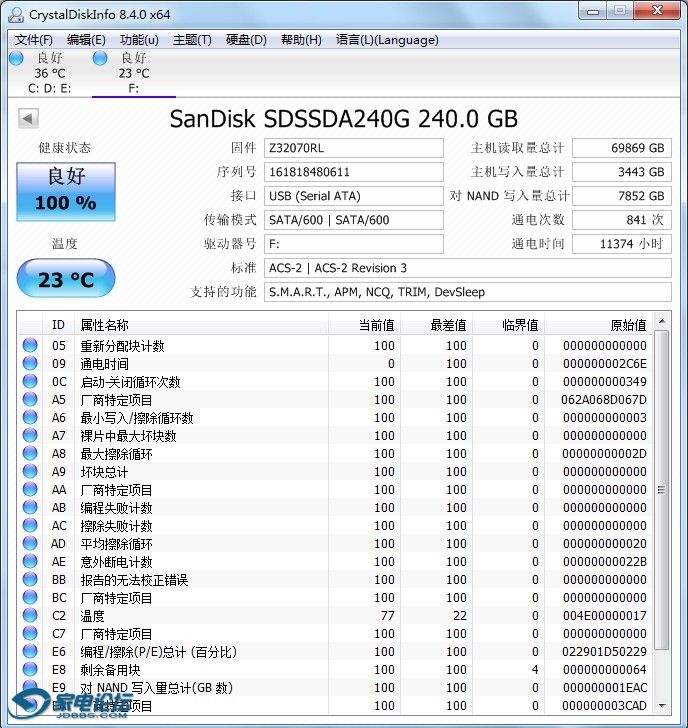Screen dimensions: 688x728
Task: Click the blue status orb for C: D: E: disk
Action: click(x=17, y=58)
